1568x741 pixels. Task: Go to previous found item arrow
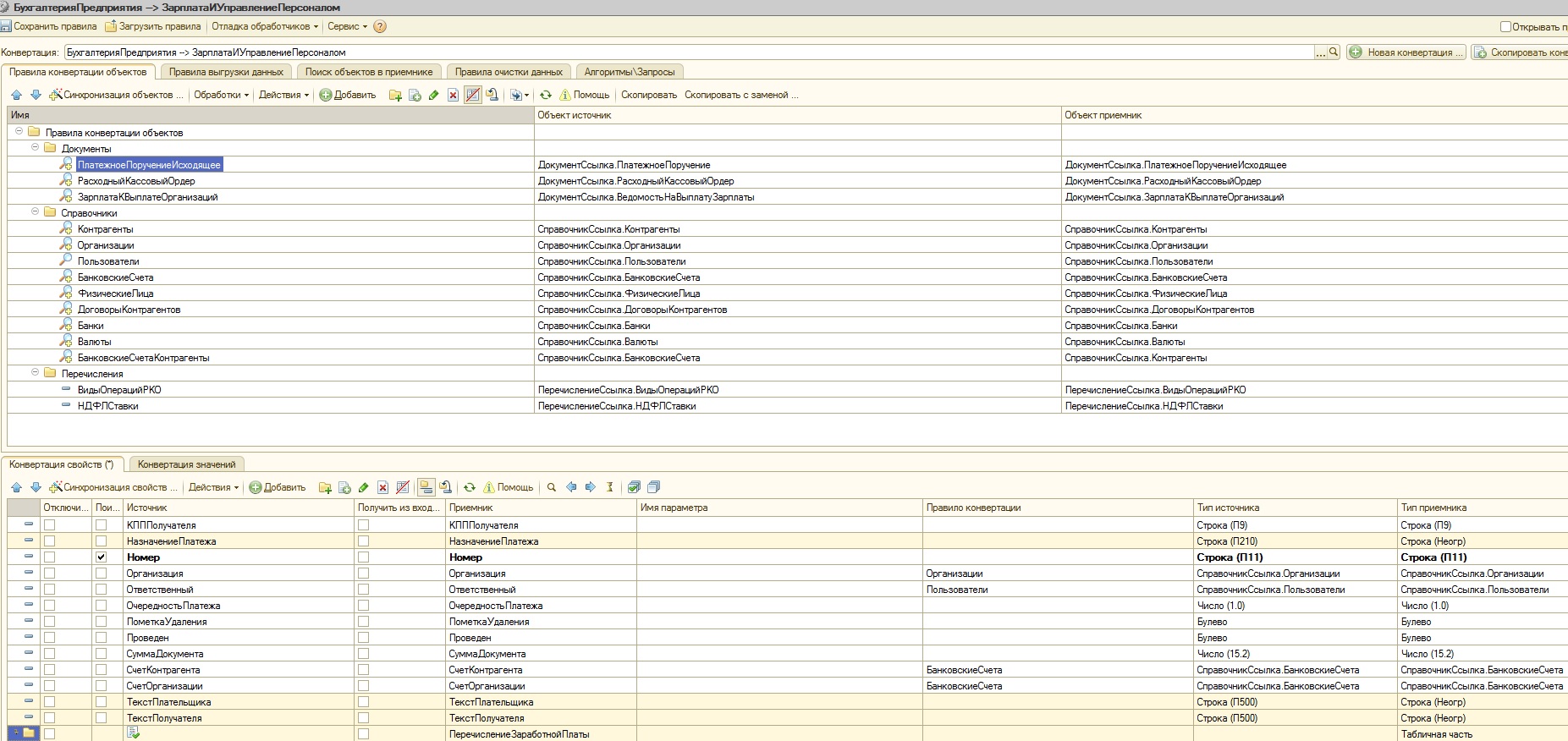point(571,487)
